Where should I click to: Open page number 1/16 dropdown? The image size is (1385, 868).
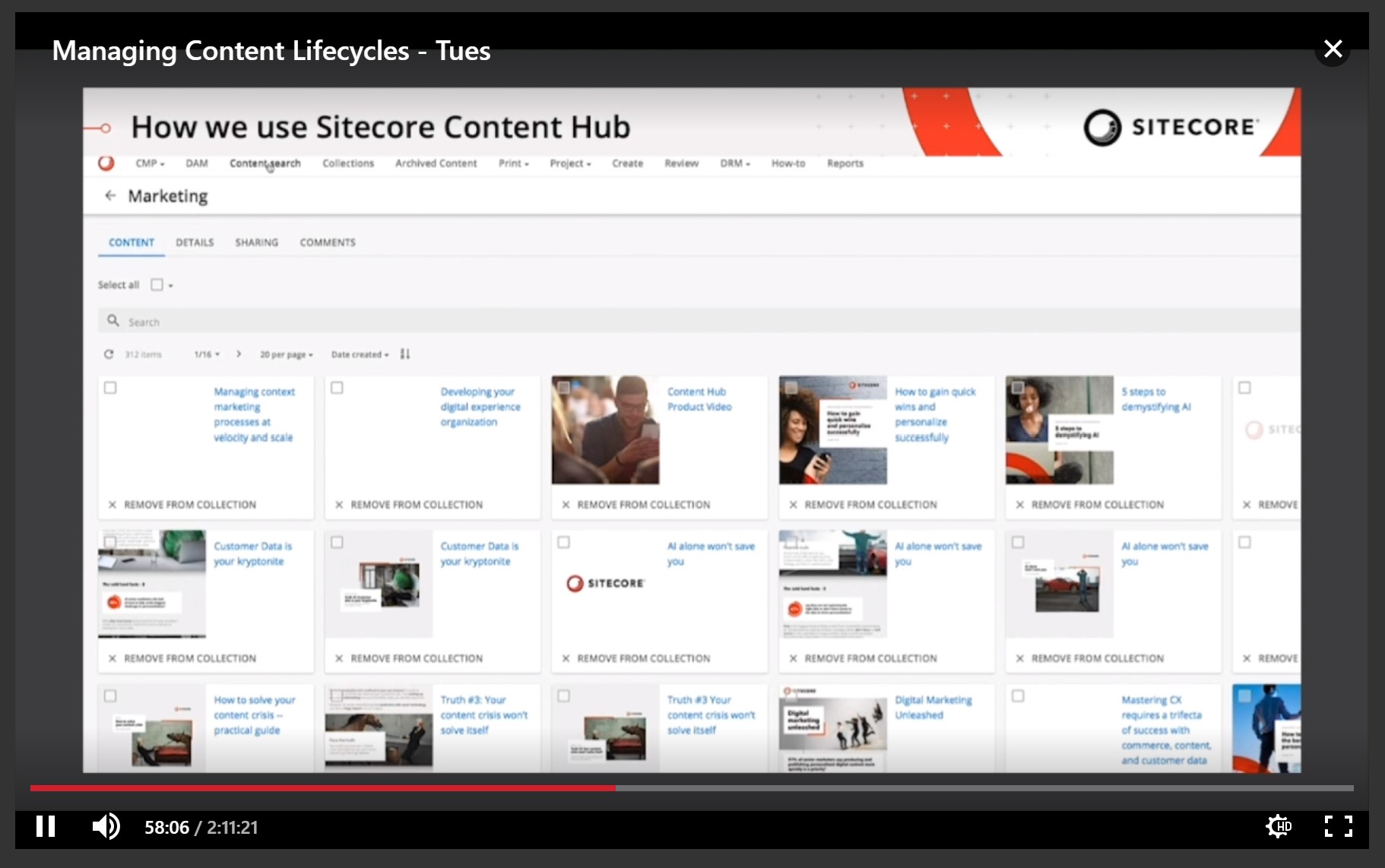[x=207, y=354]
